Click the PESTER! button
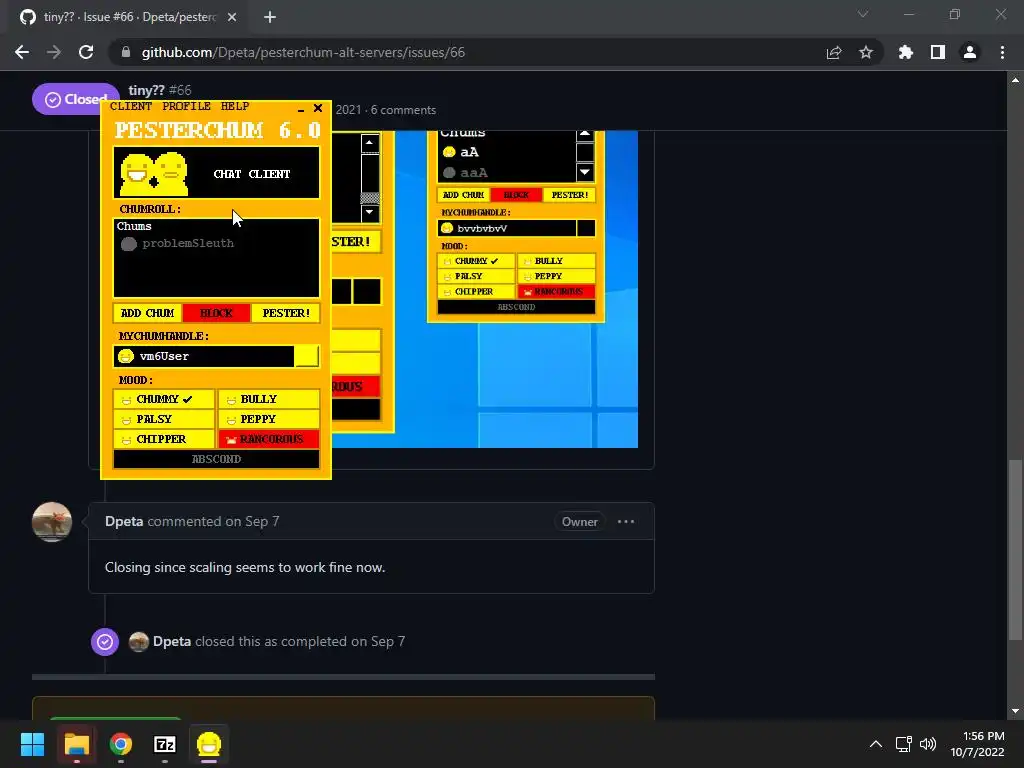Screen dimensions: 1024x768 click(x=286, y=313)
